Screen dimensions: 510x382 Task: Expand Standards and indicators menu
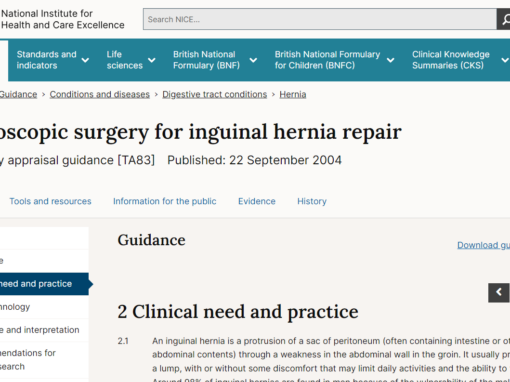tap(53, 60)
